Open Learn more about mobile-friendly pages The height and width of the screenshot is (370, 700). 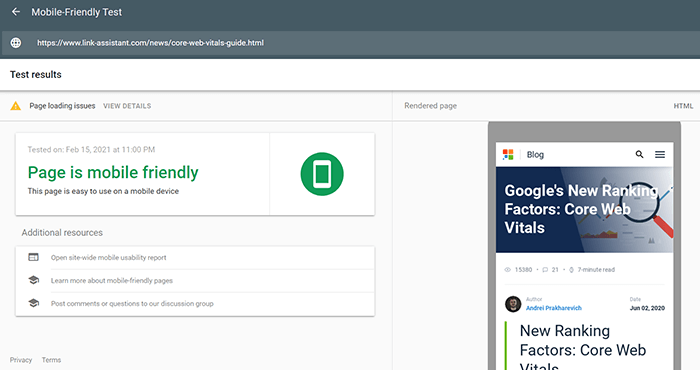[112, 281]
